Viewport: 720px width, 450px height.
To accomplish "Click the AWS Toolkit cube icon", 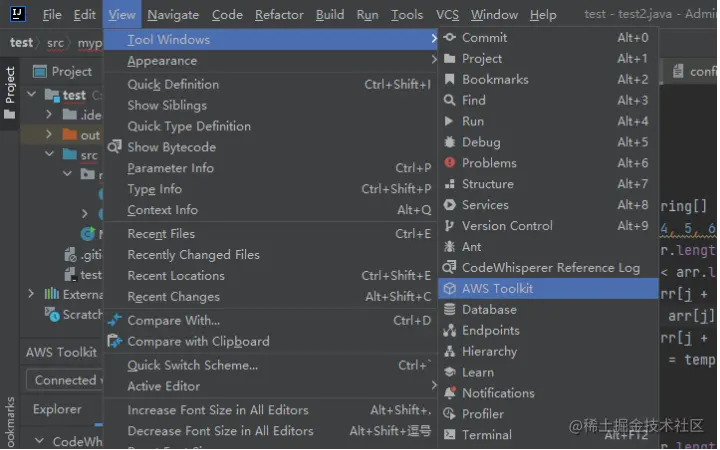I will [450, 288].
